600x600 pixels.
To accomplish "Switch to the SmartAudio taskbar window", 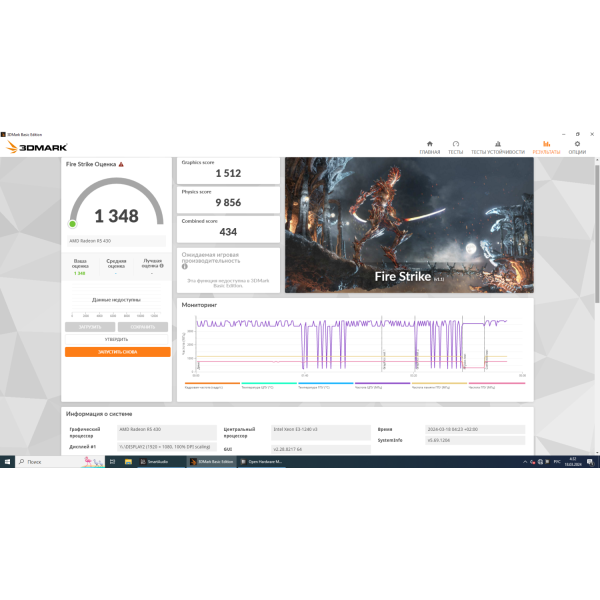I will pyautogui.click(x=161, y=462).
